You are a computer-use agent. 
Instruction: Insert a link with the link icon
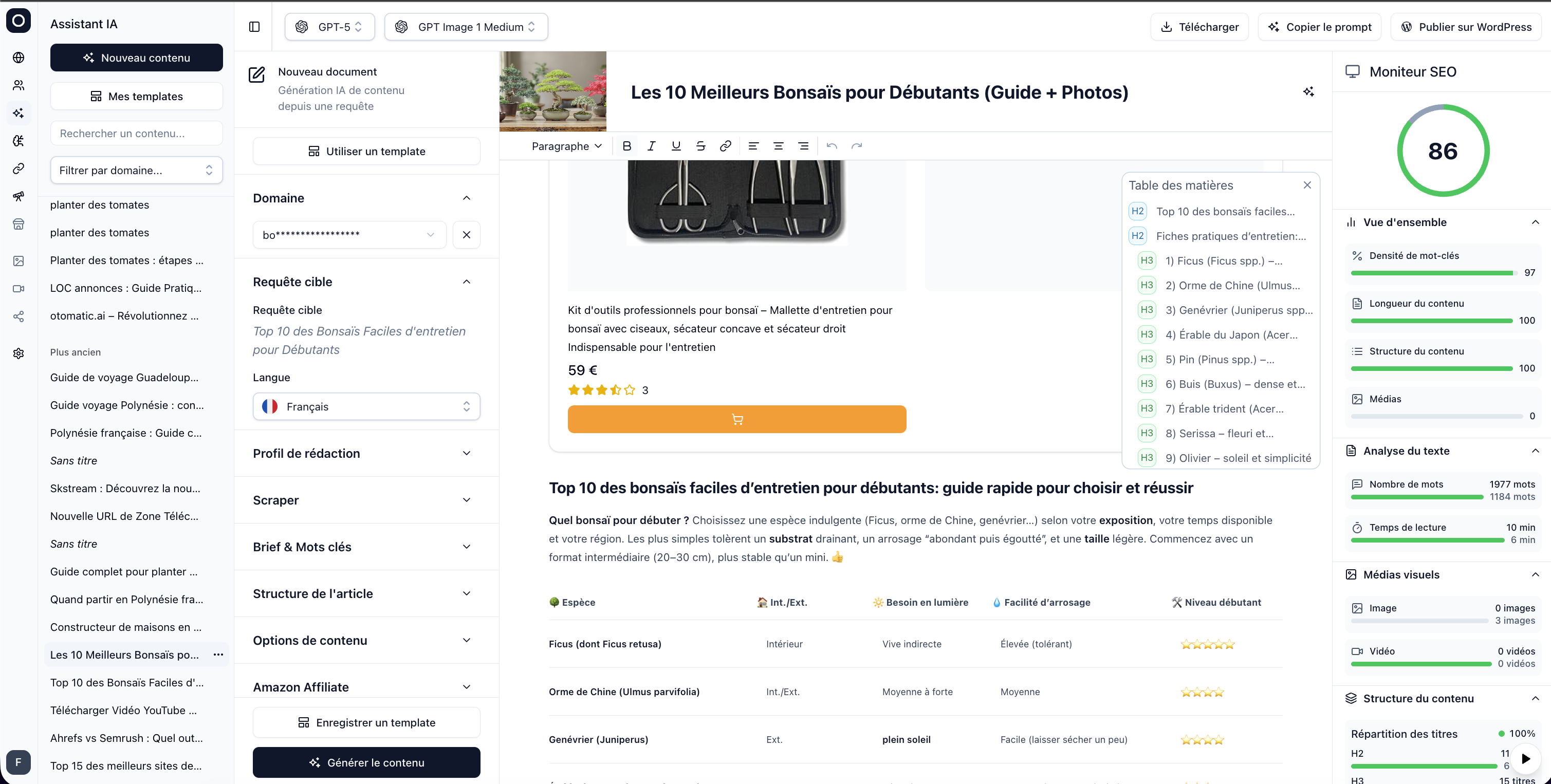[725, 145]
